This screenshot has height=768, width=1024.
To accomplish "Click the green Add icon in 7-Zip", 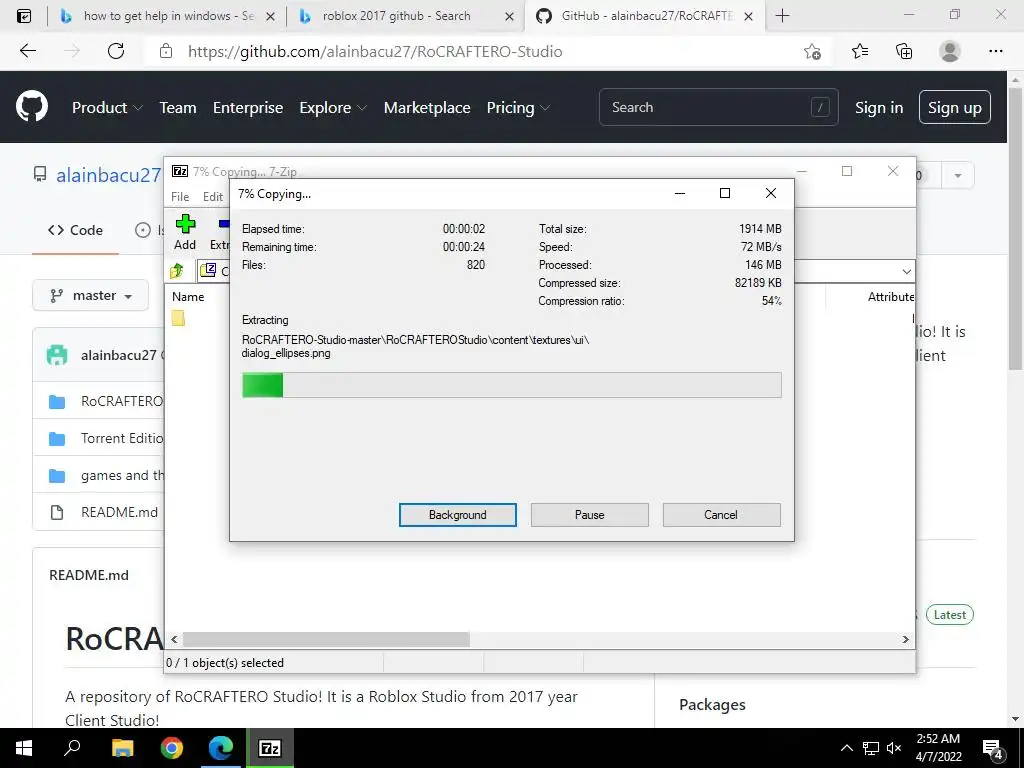I will pyautogui.click(x=185, y=225).
